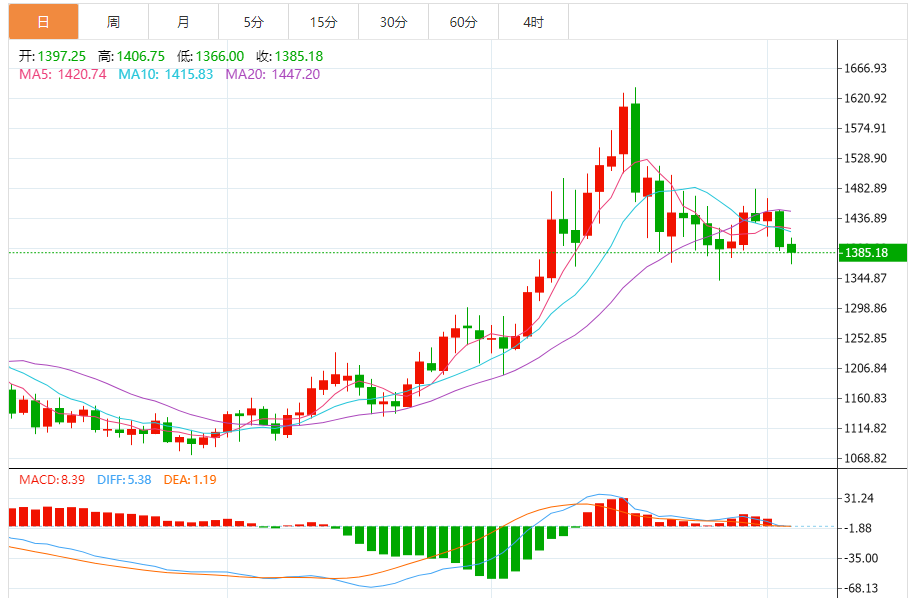Click the MA5: 1420.74 indicator label
This screenshot has height=598, width=914.
tap(62, 74)
